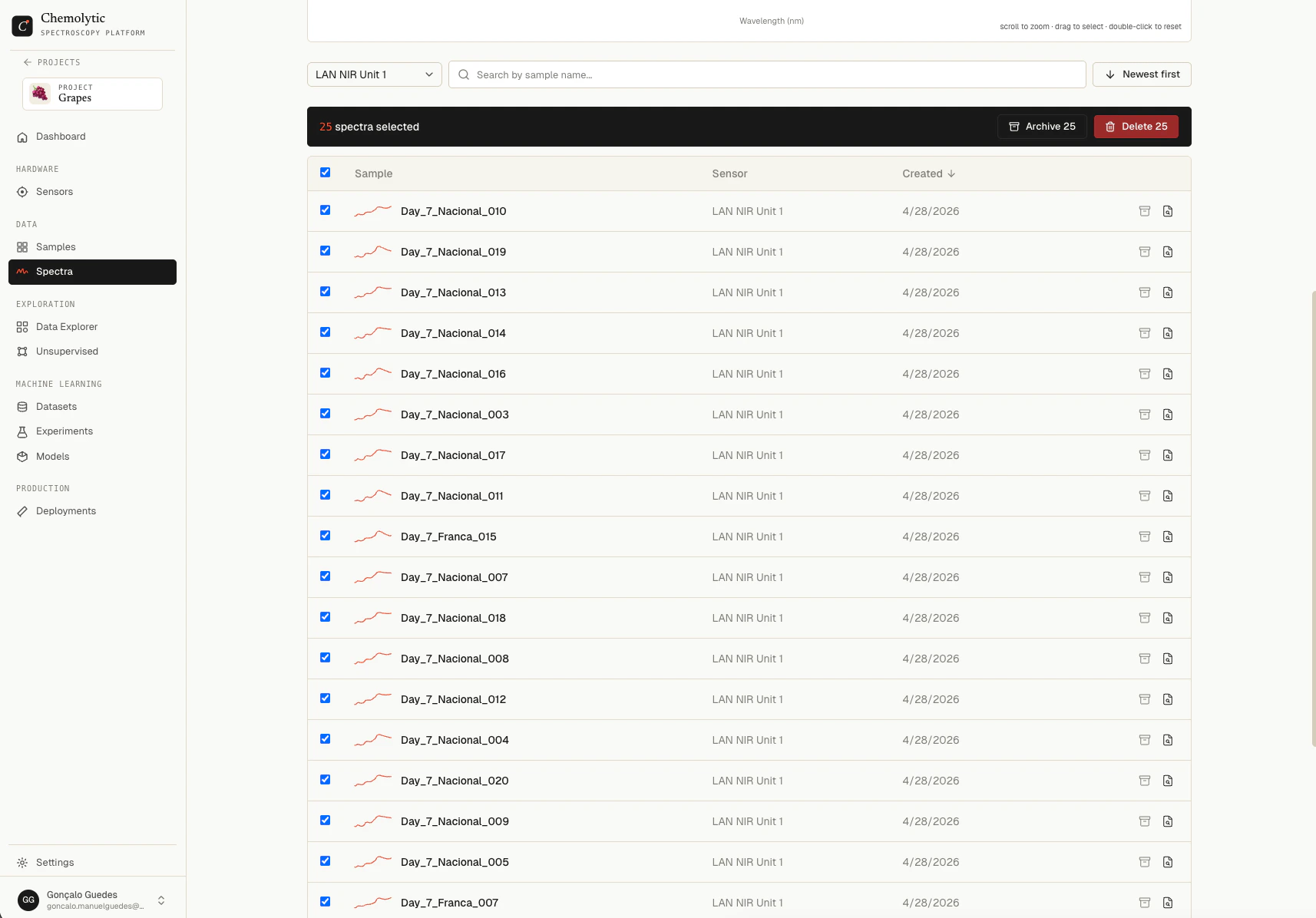Screen dimensions: 1316x918
Task: Click the Grapes project thumbnail
Action: click(x=40, y=94)
